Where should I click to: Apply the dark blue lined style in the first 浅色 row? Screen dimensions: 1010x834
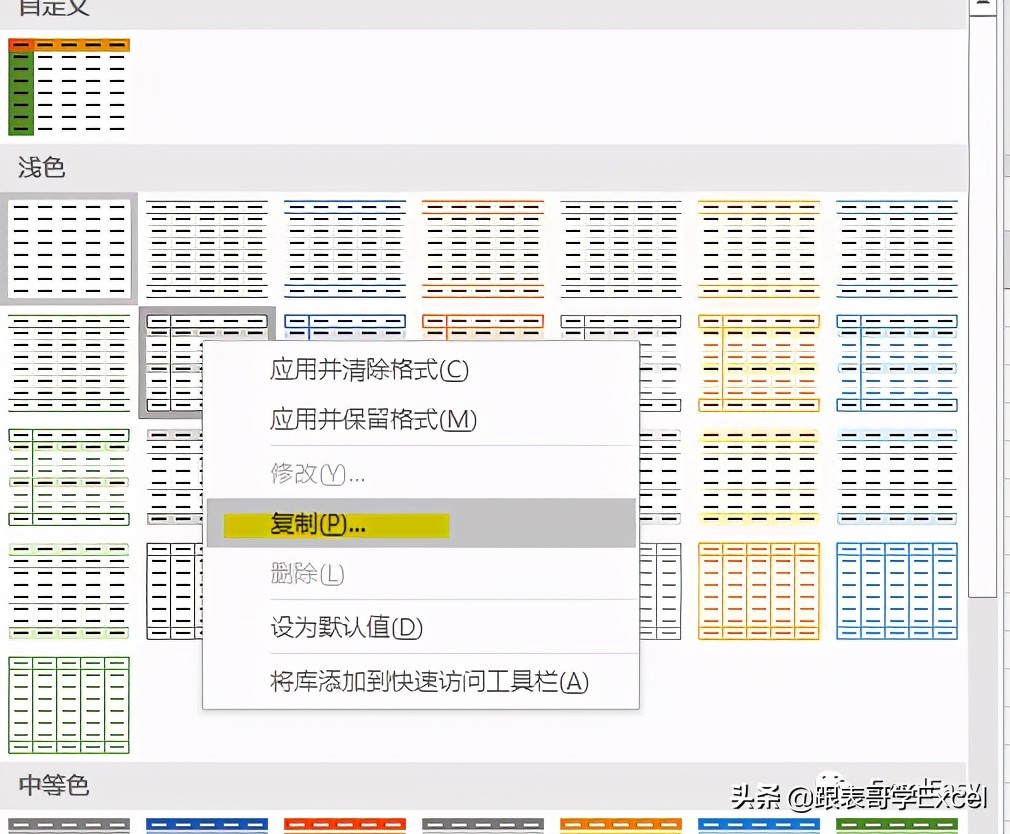click(x=345, y=249)
